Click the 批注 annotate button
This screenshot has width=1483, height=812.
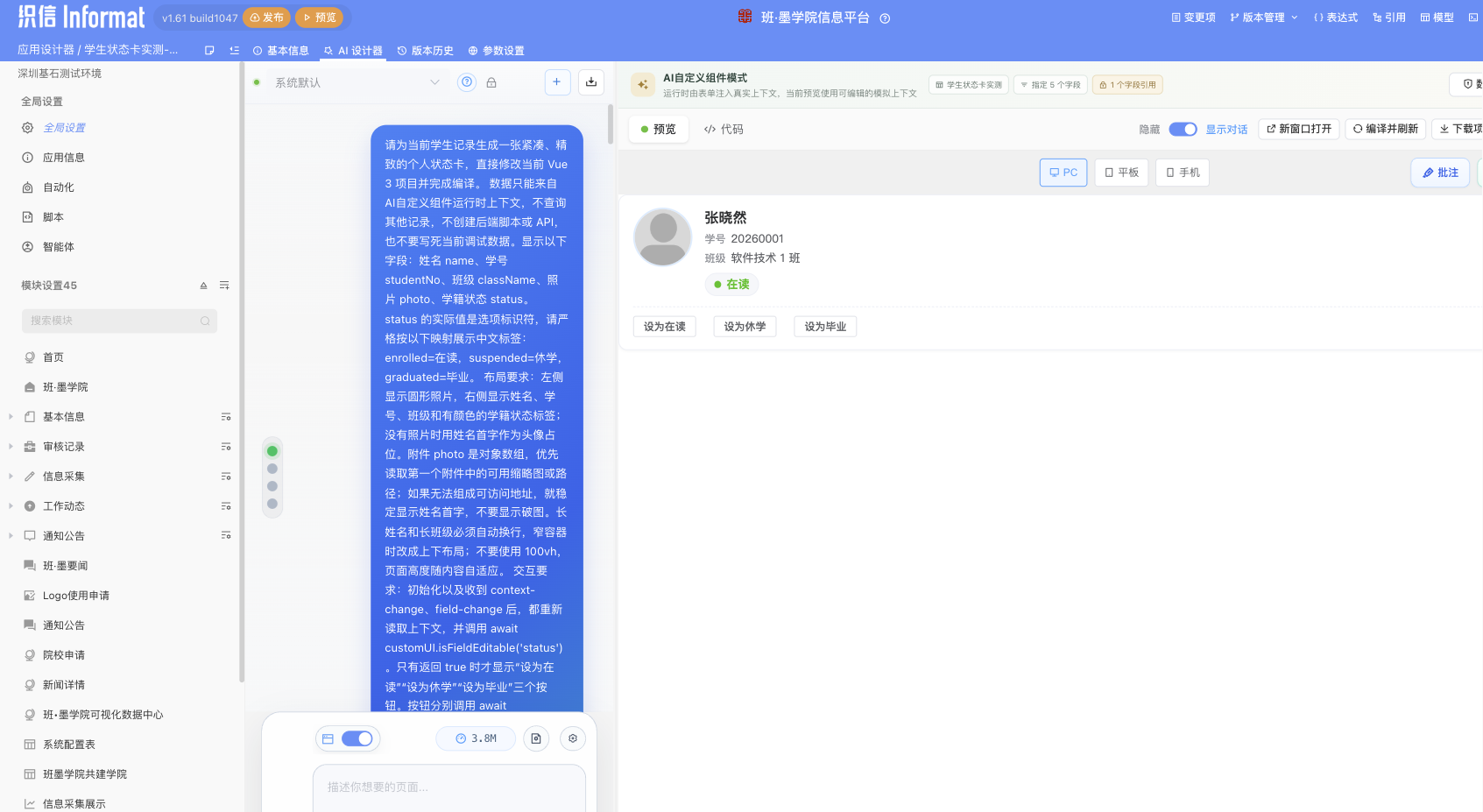coord(1440,173)
